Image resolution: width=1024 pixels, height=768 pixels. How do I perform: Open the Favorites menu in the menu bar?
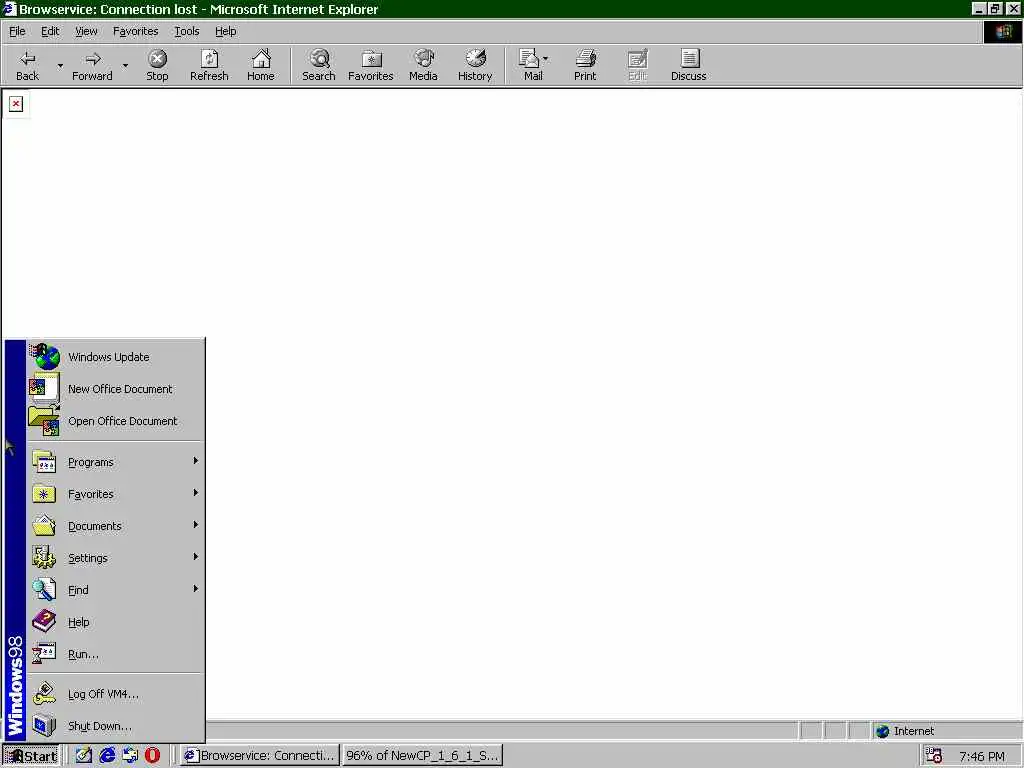(135, 31)
